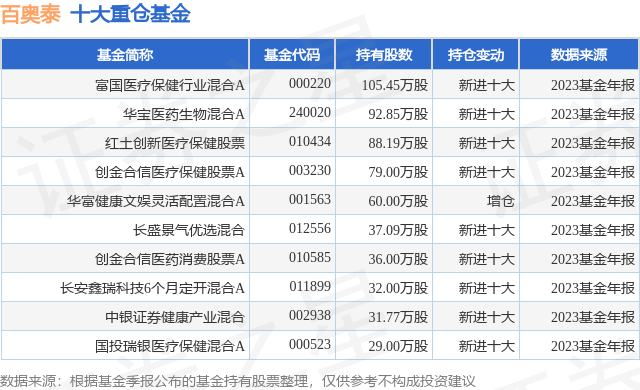This screenshot has width=640, height=390.
Task: Click the holding value 79.00万股
Action: tap(398, 172)
